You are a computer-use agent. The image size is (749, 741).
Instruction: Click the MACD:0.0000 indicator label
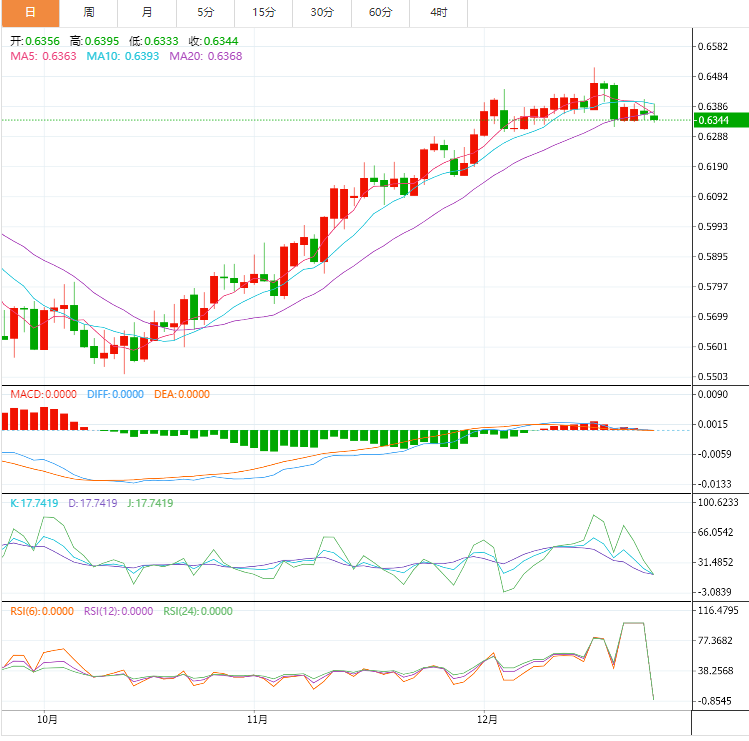(43, 395)
